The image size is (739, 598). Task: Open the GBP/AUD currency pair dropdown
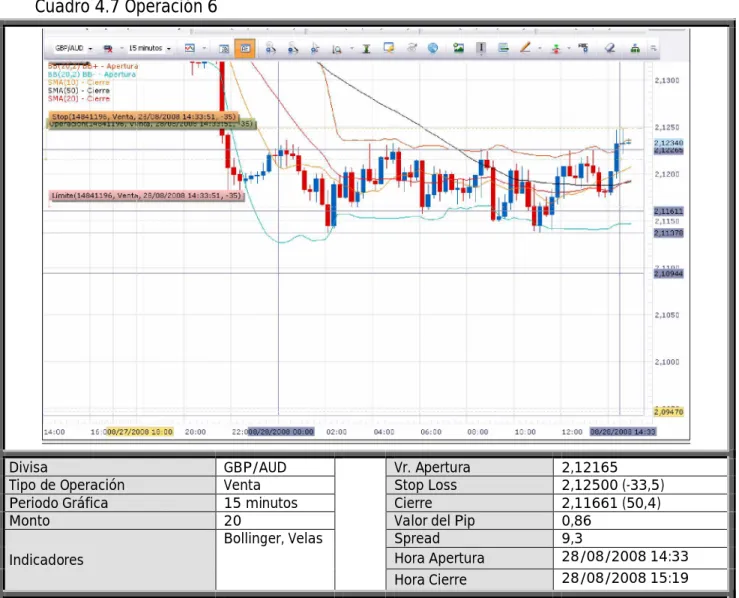coord(74,48)
